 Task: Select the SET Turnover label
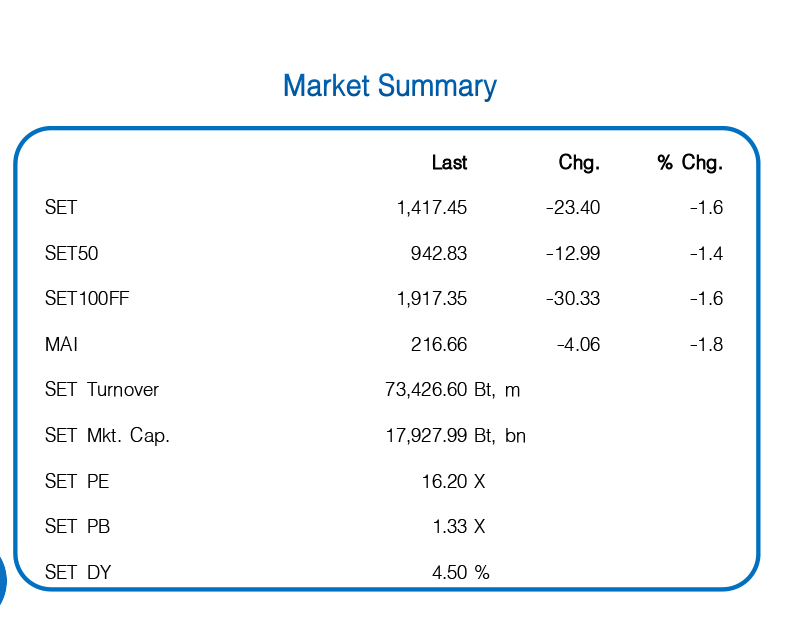pos(102,390)
